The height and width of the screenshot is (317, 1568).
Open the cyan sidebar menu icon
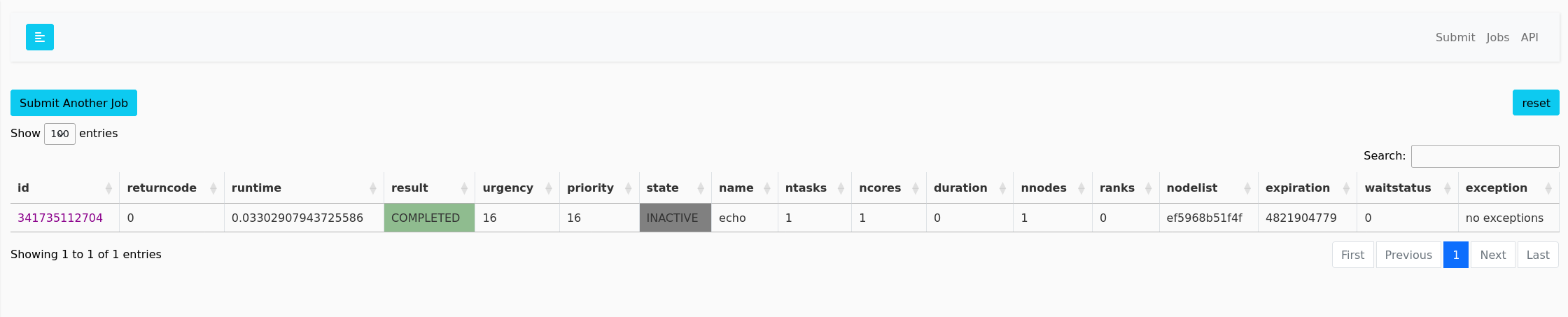(40, 37)
